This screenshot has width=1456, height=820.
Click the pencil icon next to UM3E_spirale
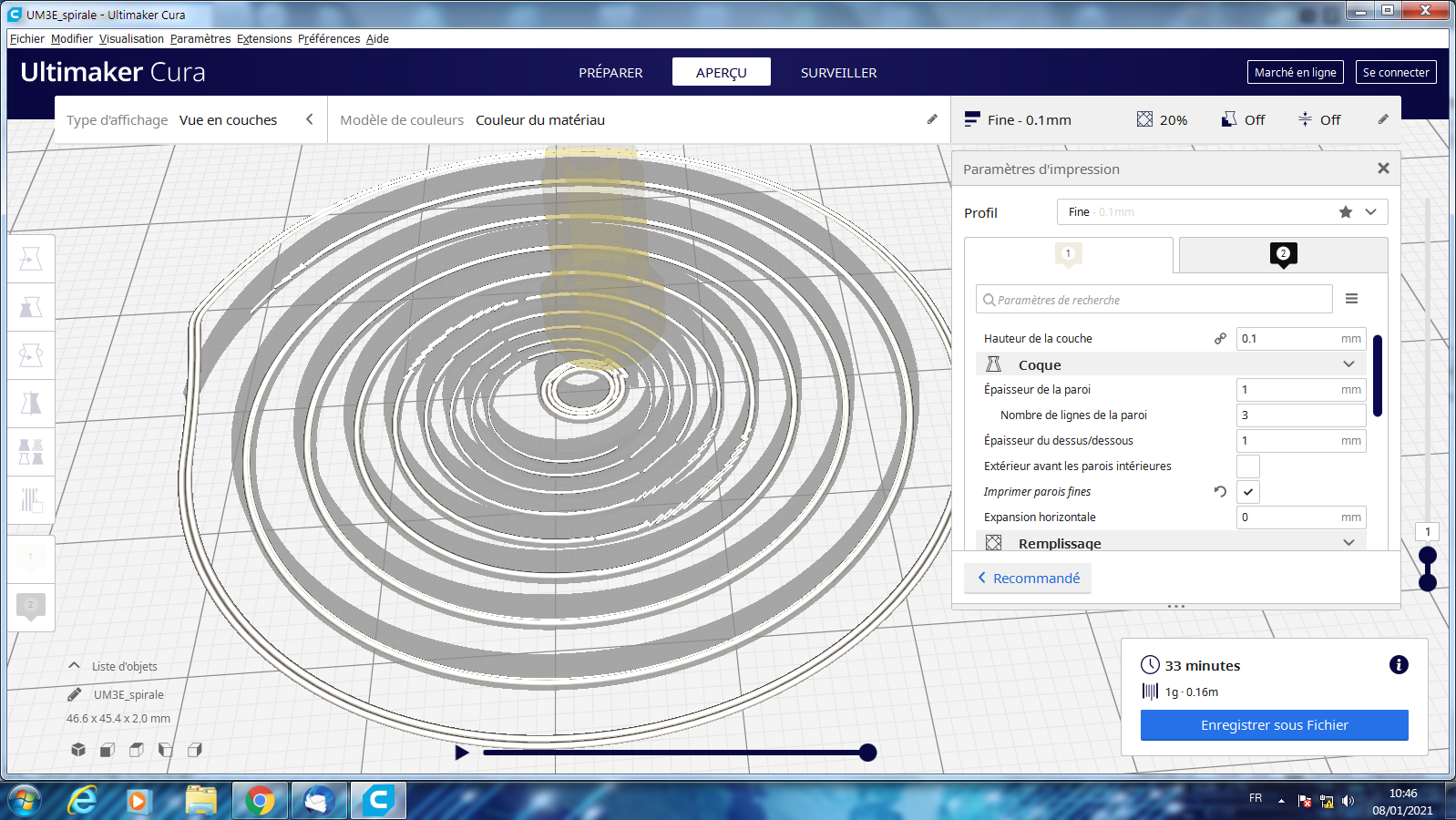click(x=75, y=694)
